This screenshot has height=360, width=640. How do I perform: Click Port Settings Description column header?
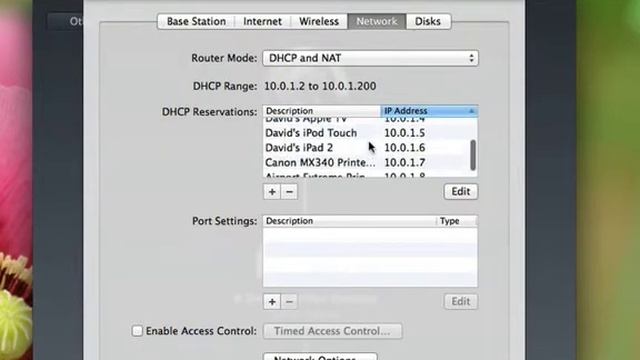[350, 221]
